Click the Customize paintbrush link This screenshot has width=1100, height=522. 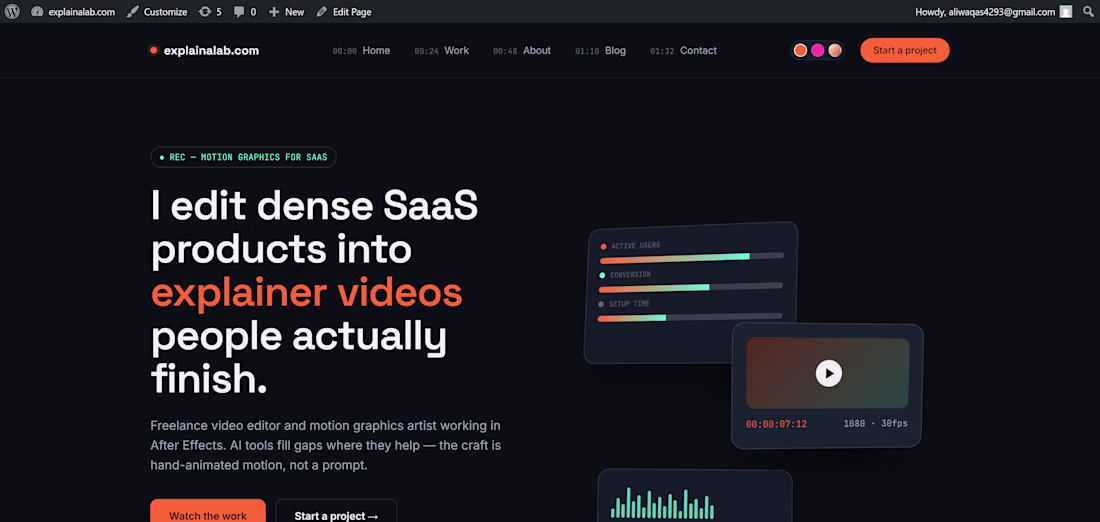pos(157,11)
